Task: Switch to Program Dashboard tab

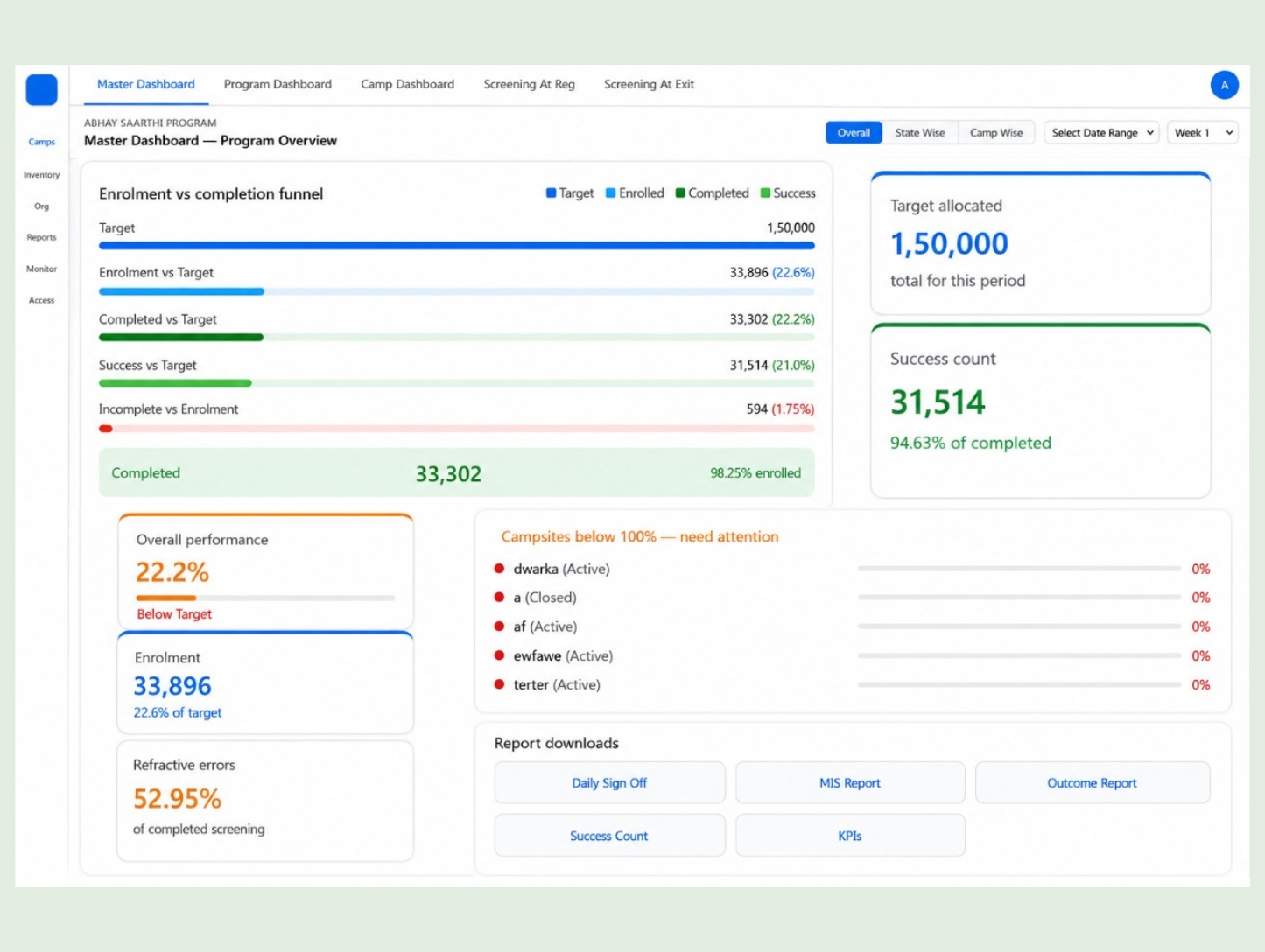Action: click(x=278, y=85)
